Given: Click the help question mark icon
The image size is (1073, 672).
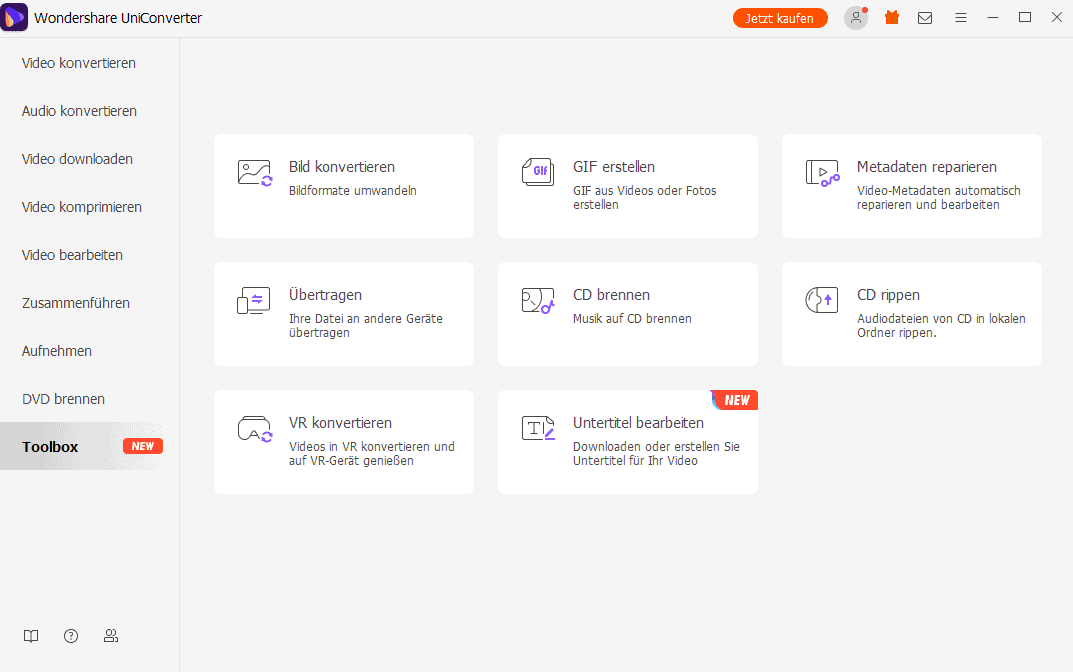Looking at the screenshot, I should click(71, 636).
